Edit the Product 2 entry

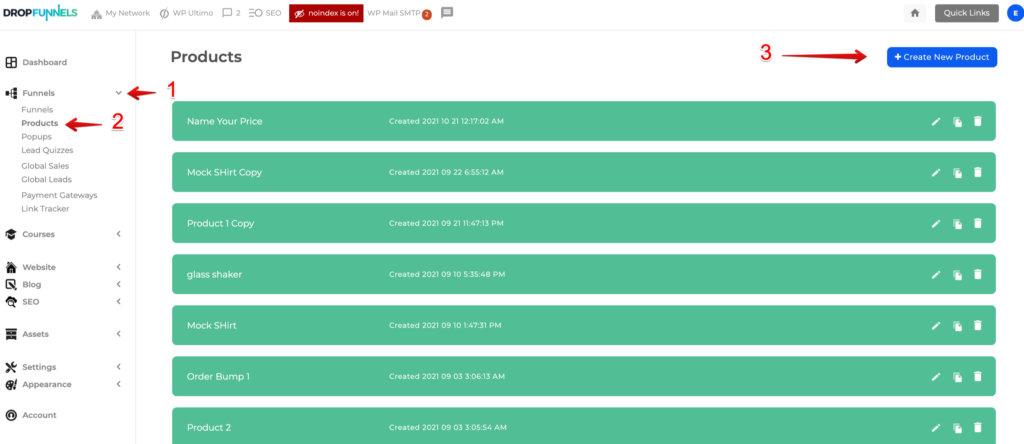(x=936, y=427)
